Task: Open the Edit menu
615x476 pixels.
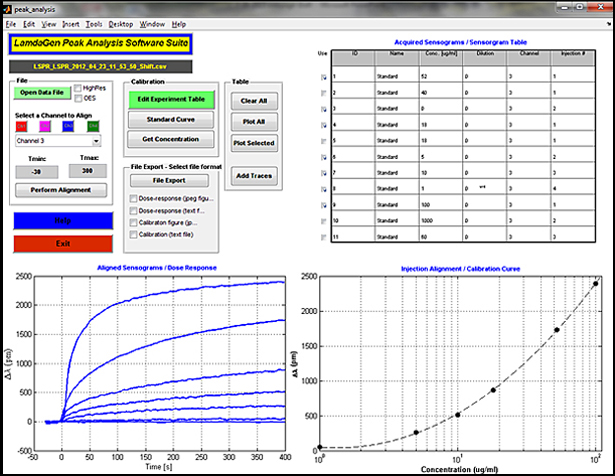Action: (x=29, y=24)
